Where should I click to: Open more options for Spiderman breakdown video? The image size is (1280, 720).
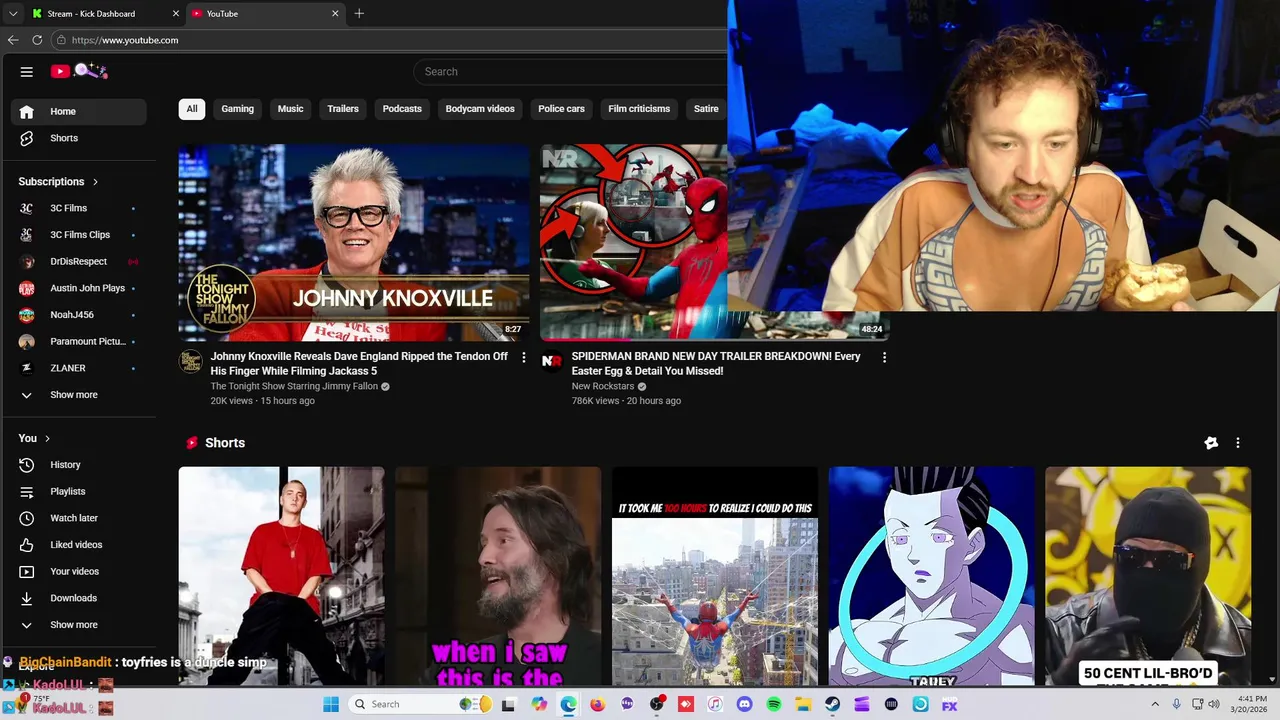pos(884,357)
